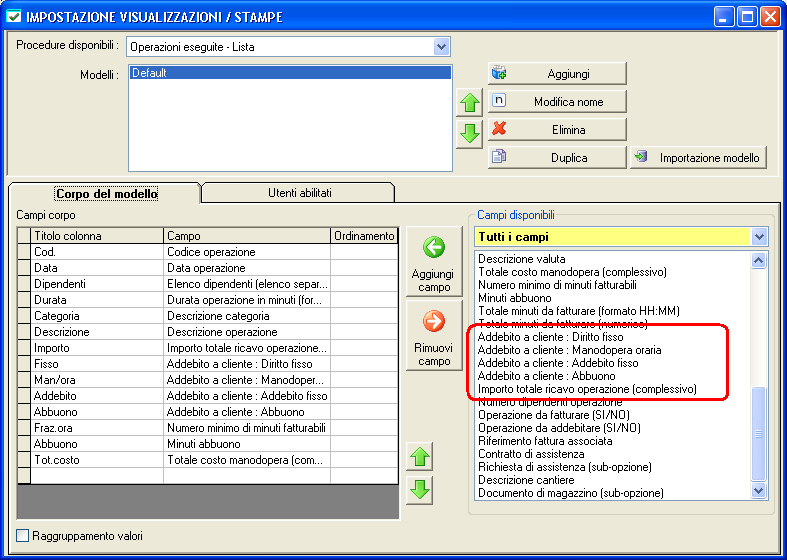787x560 pixels.
Task: Click the scroll-down arrow of the available fields list
Action: tap(758, 490)
